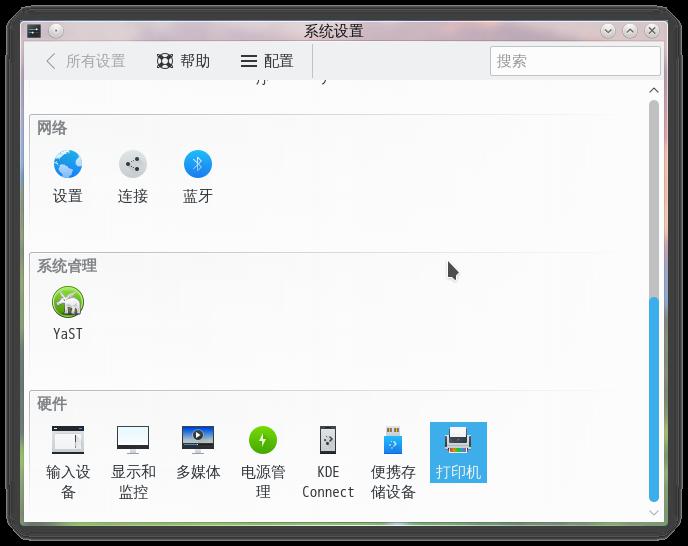Image resolution: width=688 pixels, height=546 pixels.
Task: Toggle the keep-on-all-desktops pin button
Action: 56,31
